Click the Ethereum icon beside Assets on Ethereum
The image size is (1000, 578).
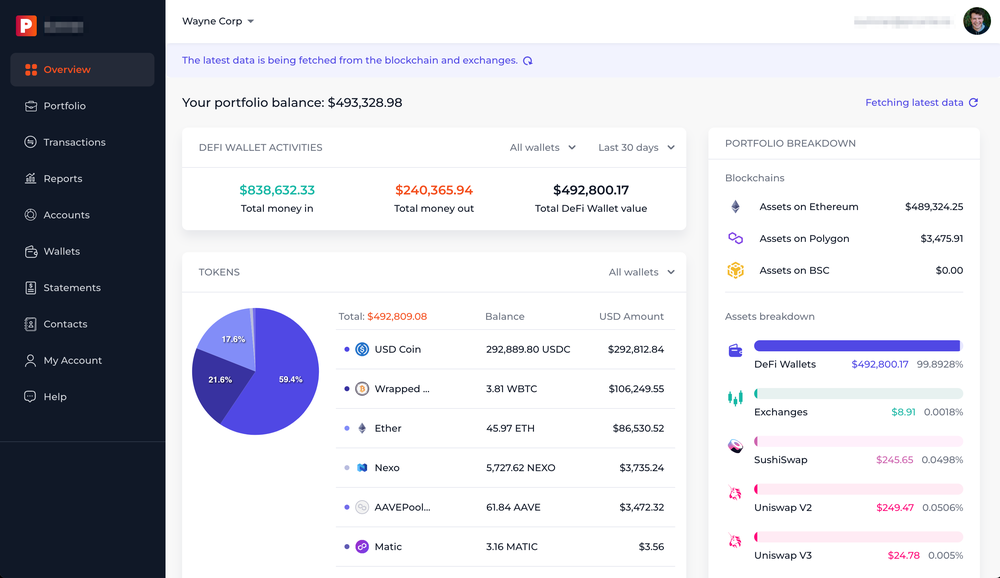(735, 207)
